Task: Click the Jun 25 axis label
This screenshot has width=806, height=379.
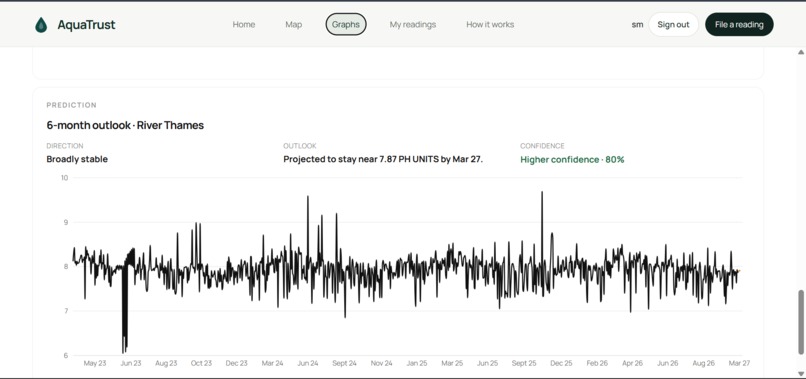Action: pyautogui.click(x=487, y=363)
